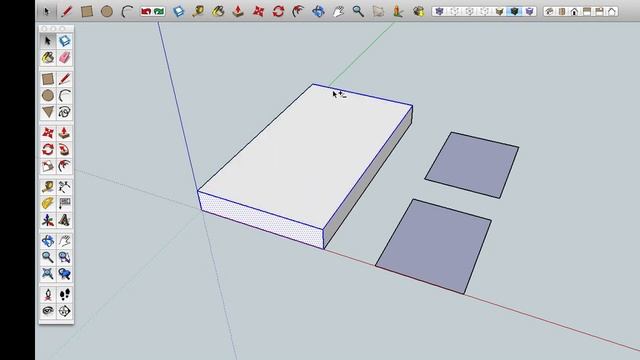Select the Dimension tool
This screenshot has width=640, height=360.
64,187
